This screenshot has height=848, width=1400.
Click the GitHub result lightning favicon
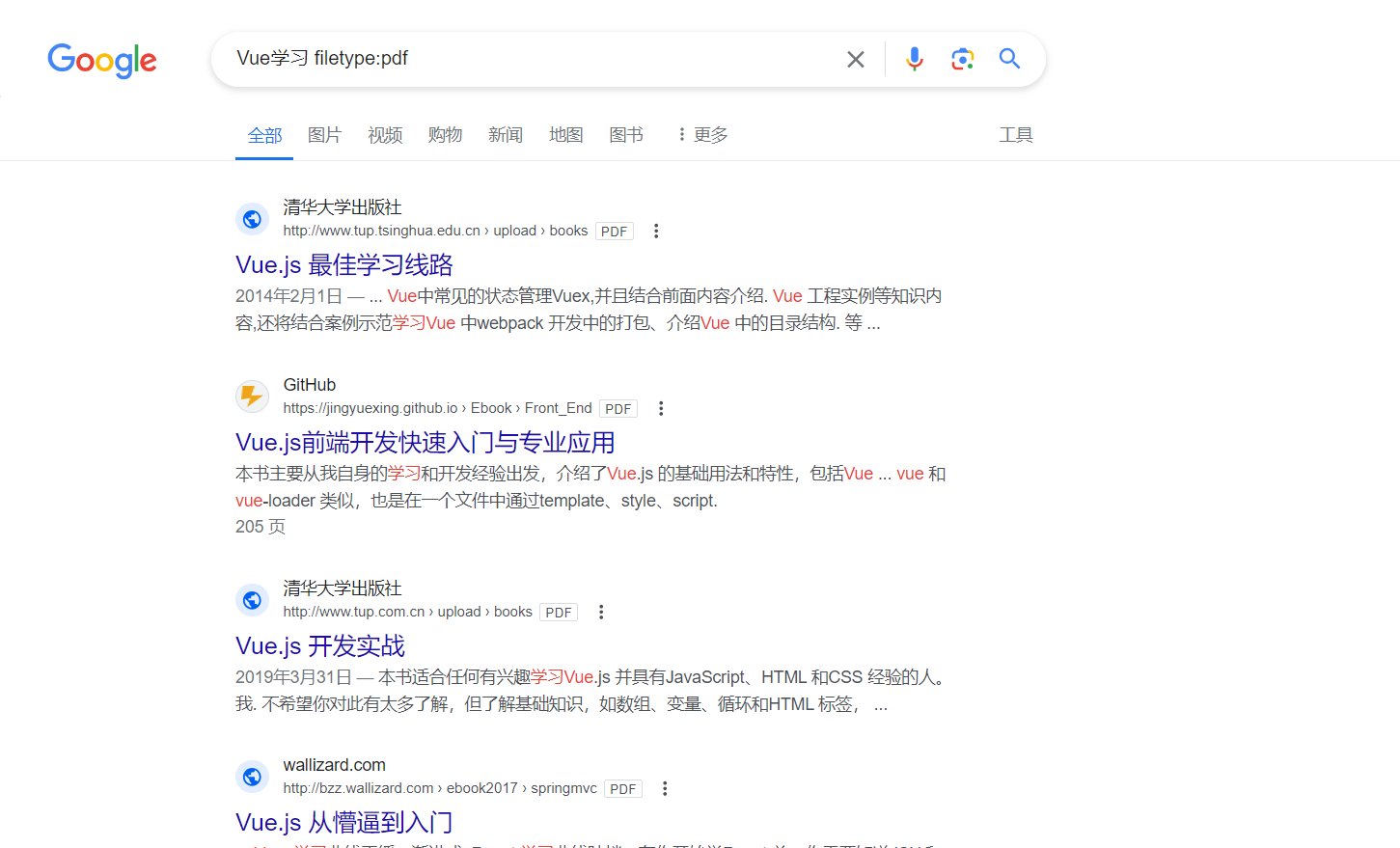point(252,397)
